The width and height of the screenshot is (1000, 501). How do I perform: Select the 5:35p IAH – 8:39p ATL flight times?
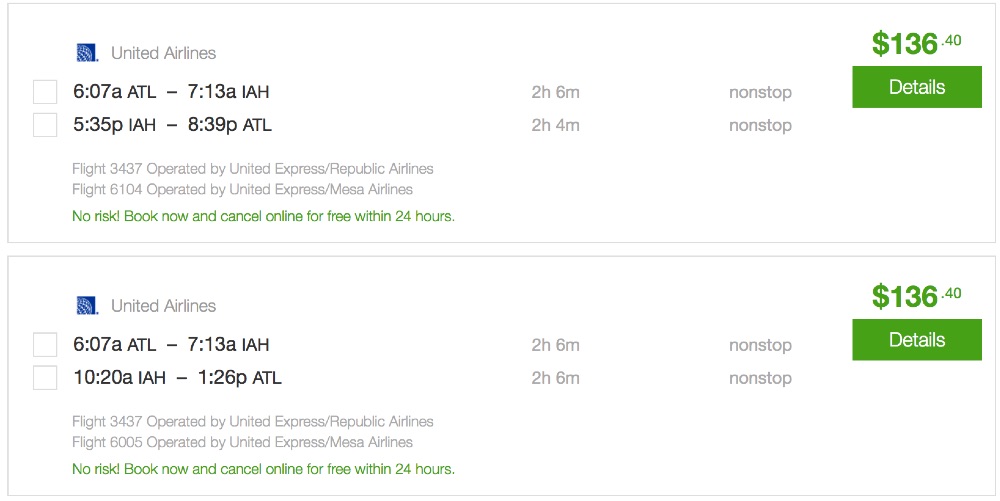pos(172,125)
